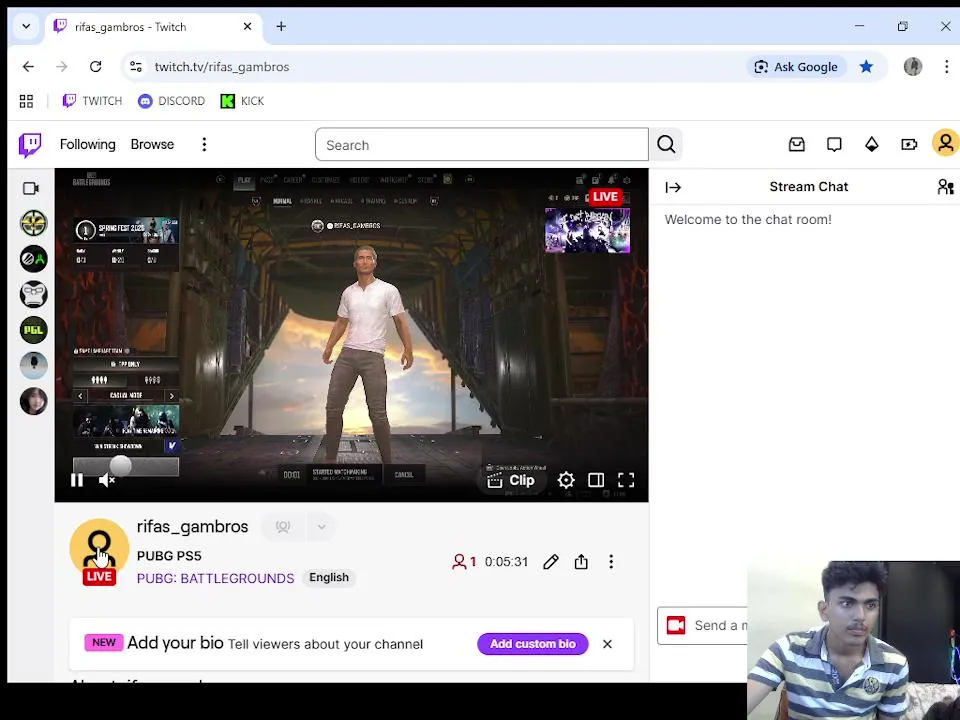Open the first followed channel avatar
Image resolution: width=960 pixels, height=720 pixels.
pyautogui.click(x=34, y=223)
